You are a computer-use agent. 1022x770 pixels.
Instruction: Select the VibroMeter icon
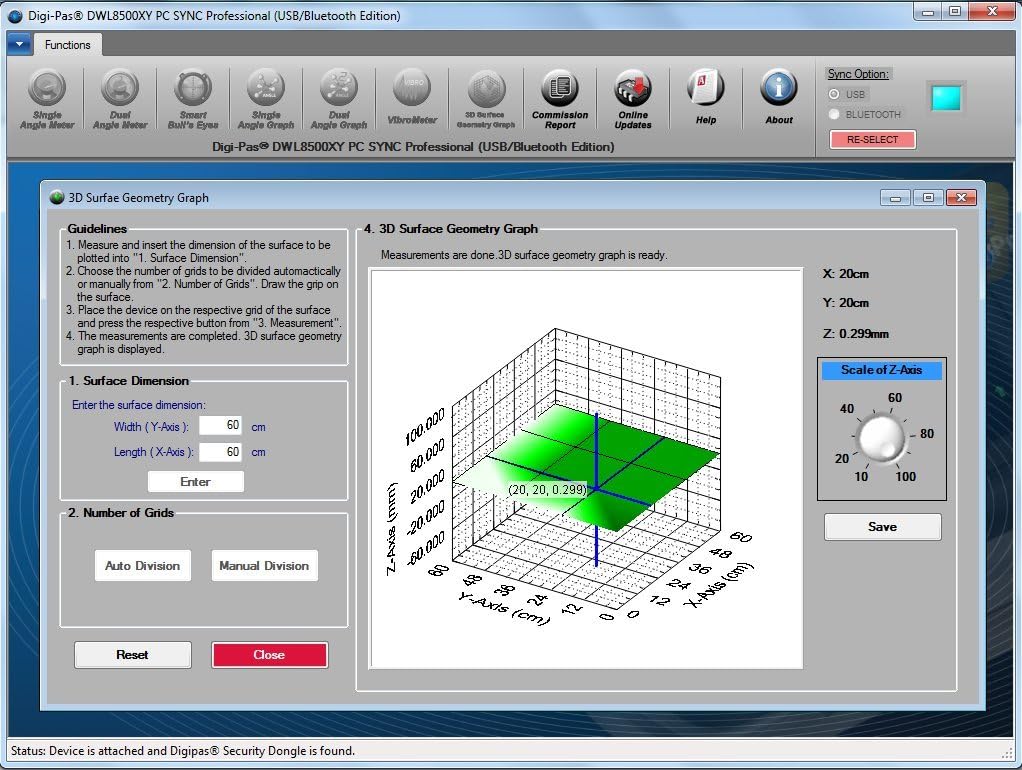(412, 98)
